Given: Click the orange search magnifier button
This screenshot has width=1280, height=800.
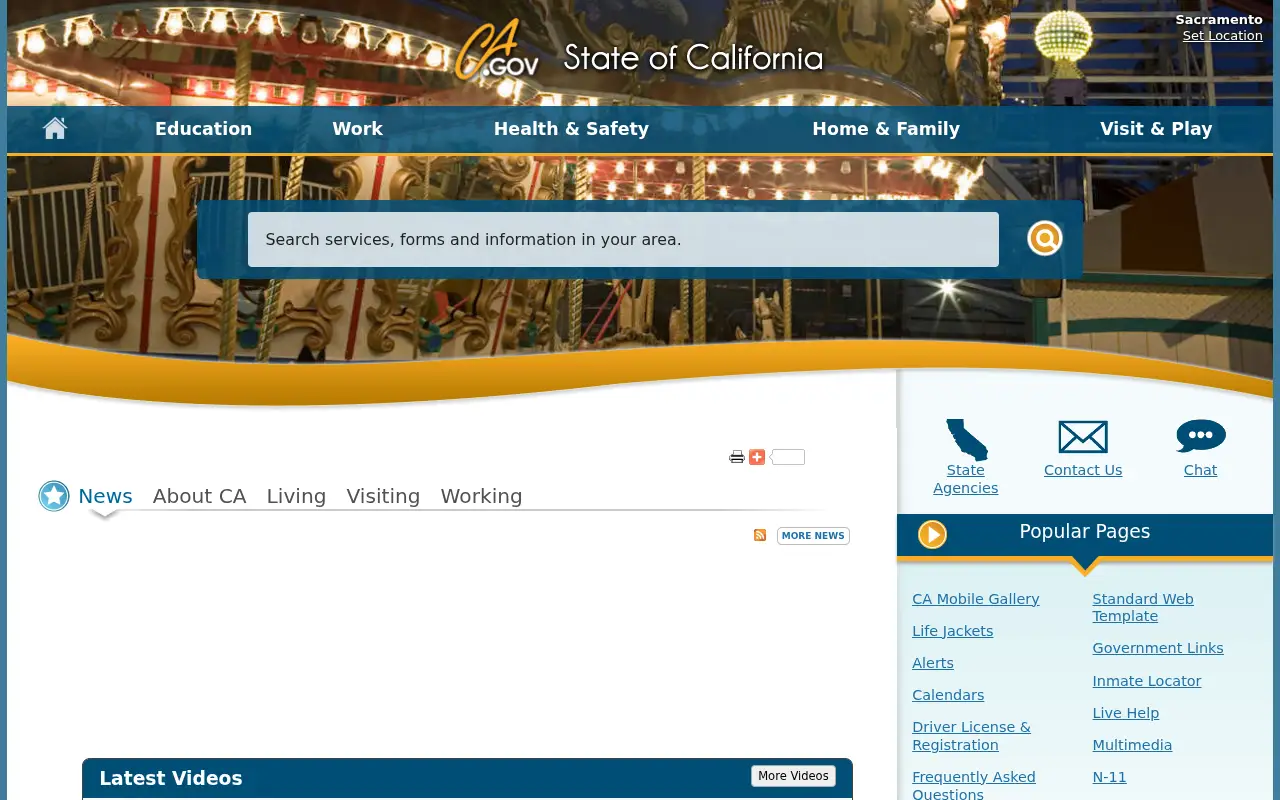Looking at the screenshot, I should point(1044,238).
